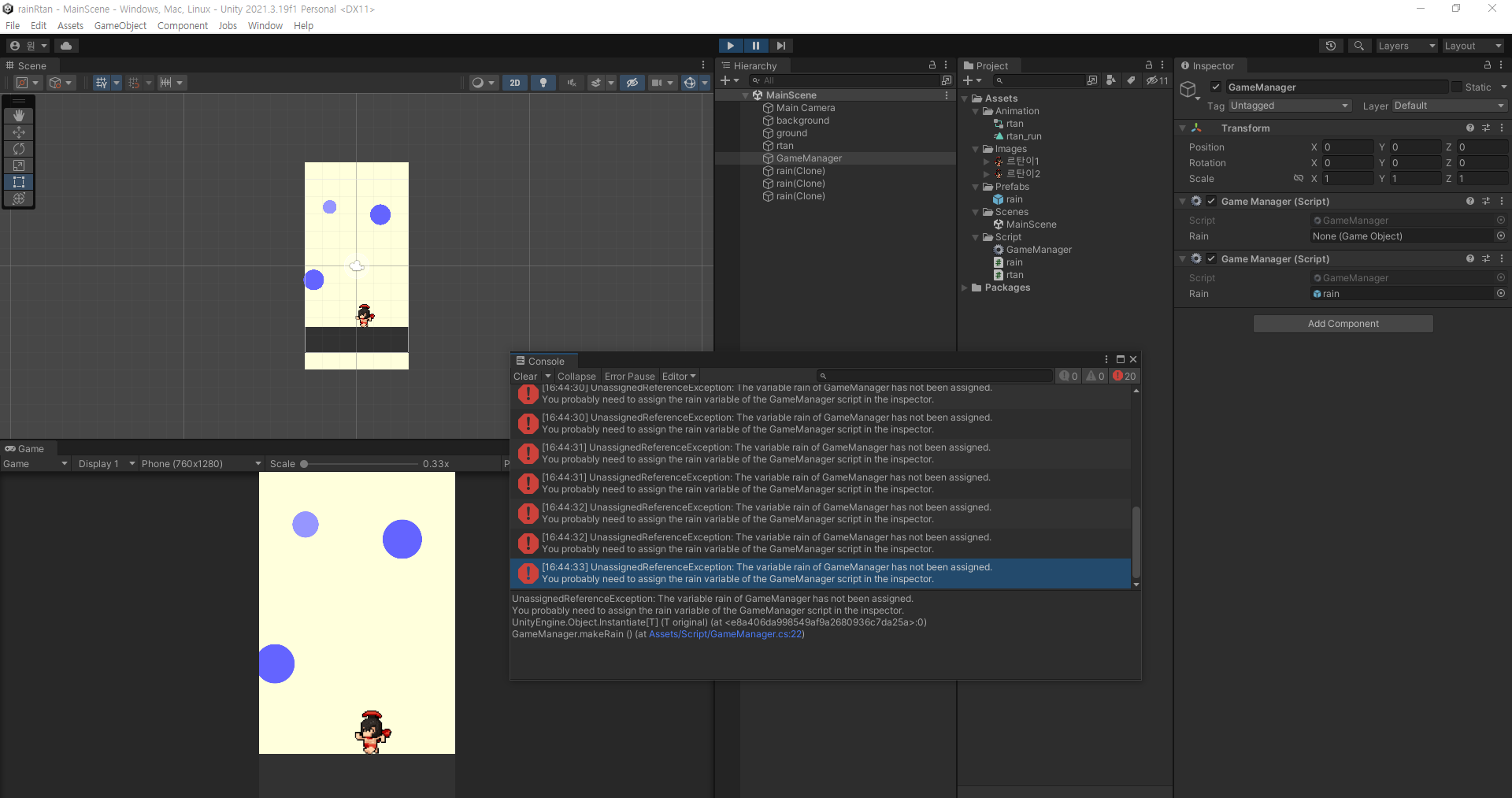
Task: Open Unity cloud services
Action: pos(66,46)
